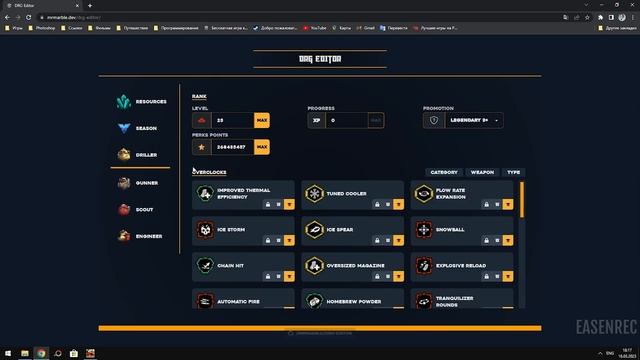Open the Gmail bookmark
Screen dimensions: 640x360
point(366,28)
